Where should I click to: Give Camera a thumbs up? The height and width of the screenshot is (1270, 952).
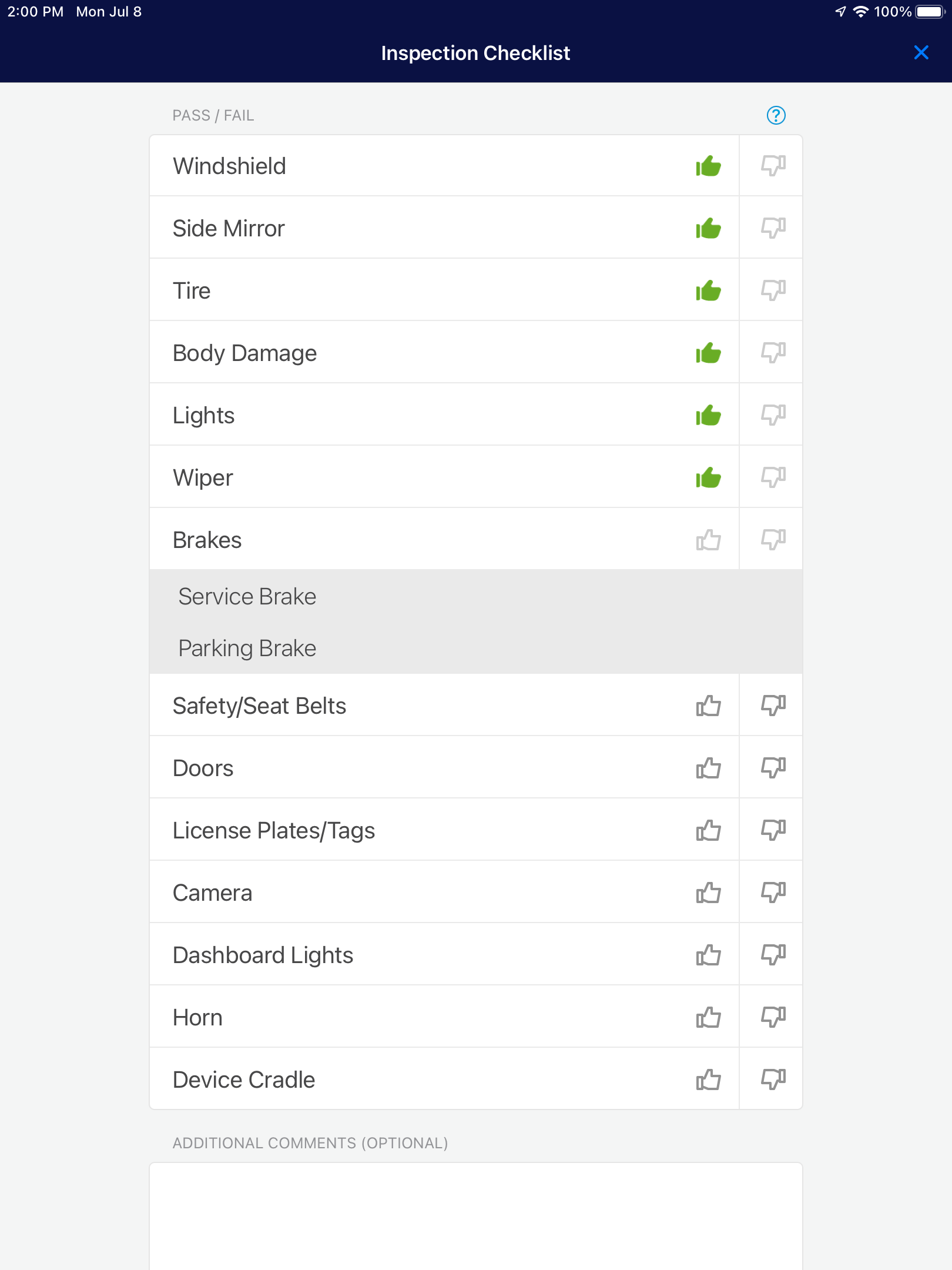coord(708,893)
